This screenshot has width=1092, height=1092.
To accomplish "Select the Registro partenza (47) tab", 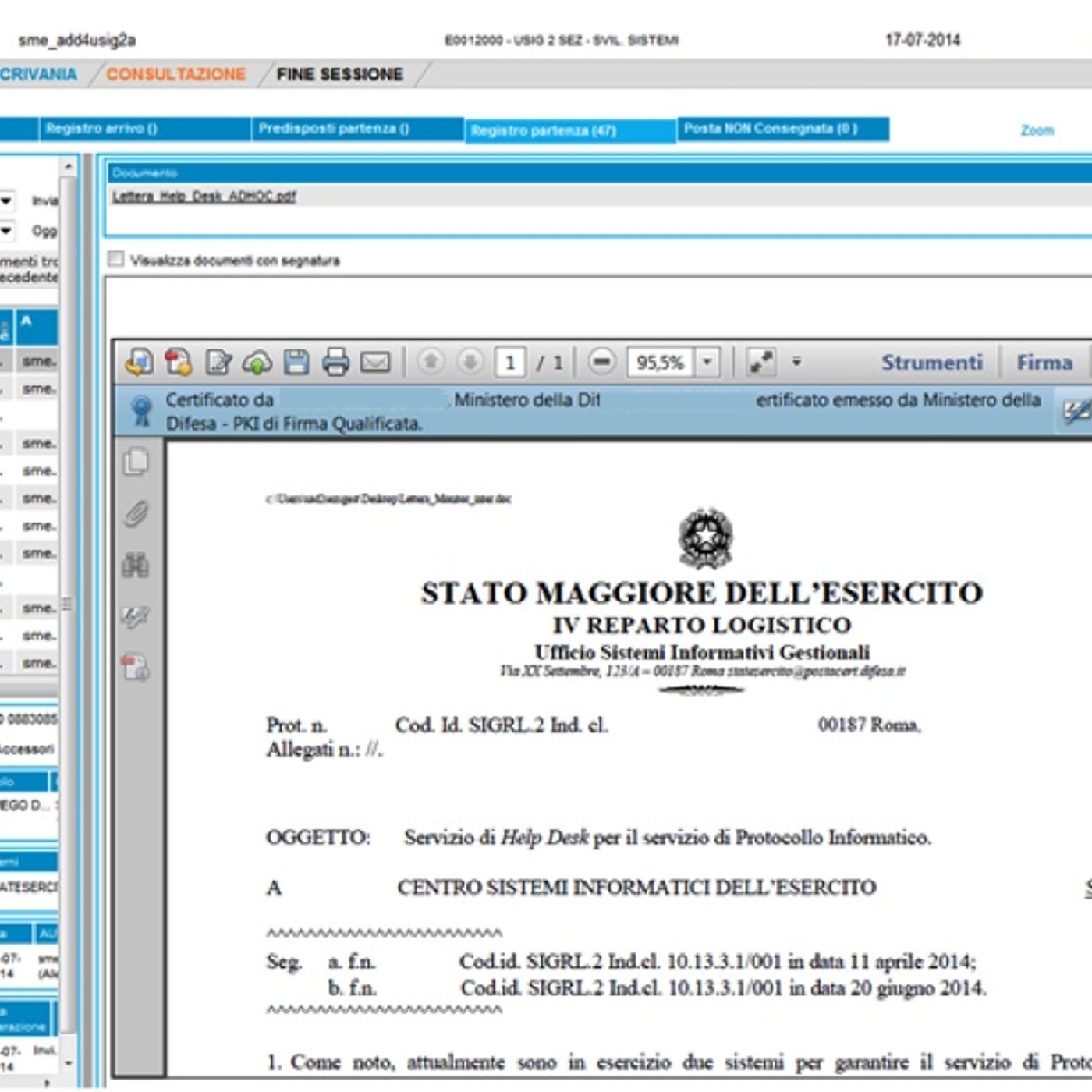I will [x=570, y=131].
